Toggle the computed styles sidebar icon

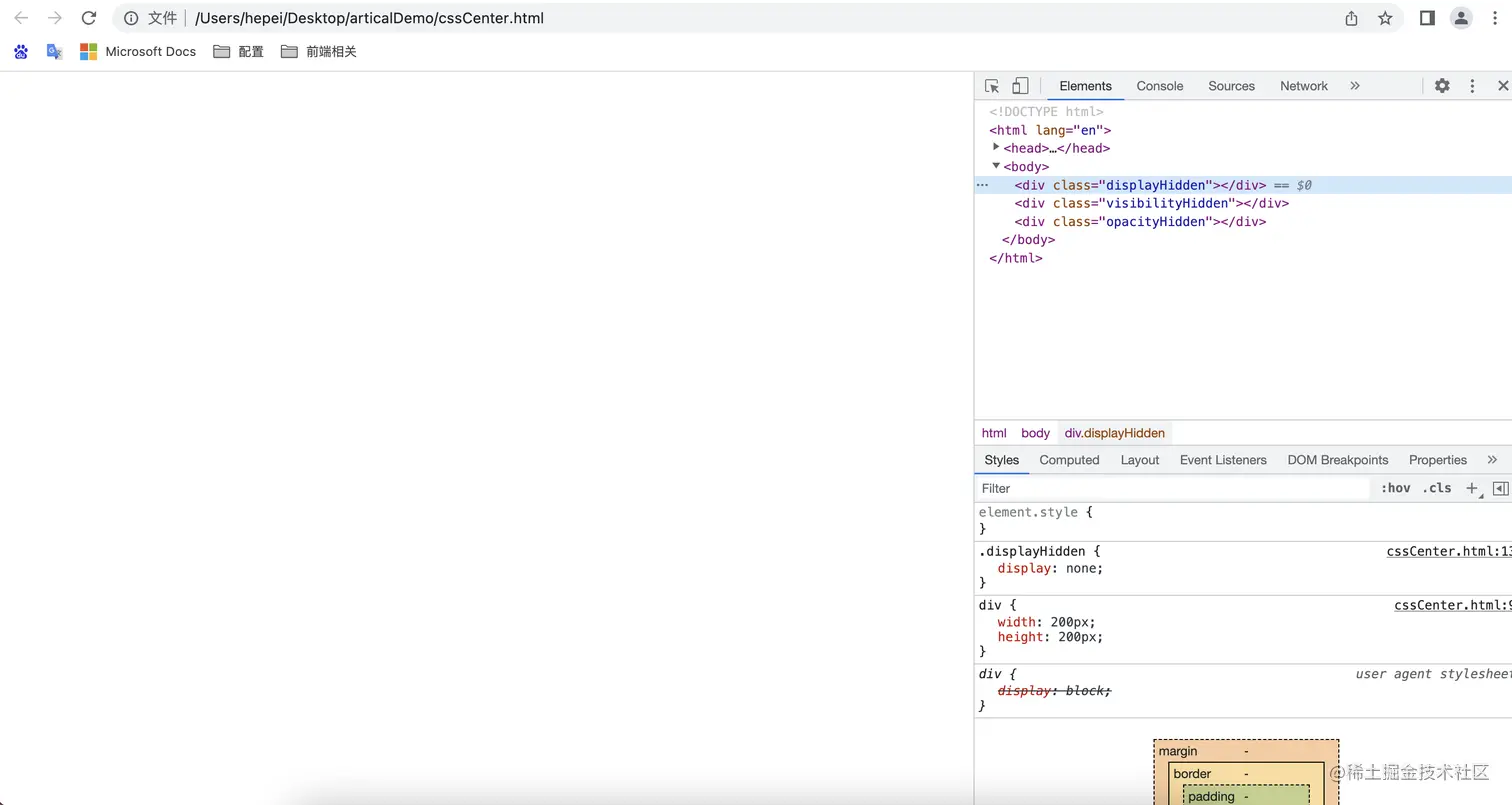coord(1500,488)
